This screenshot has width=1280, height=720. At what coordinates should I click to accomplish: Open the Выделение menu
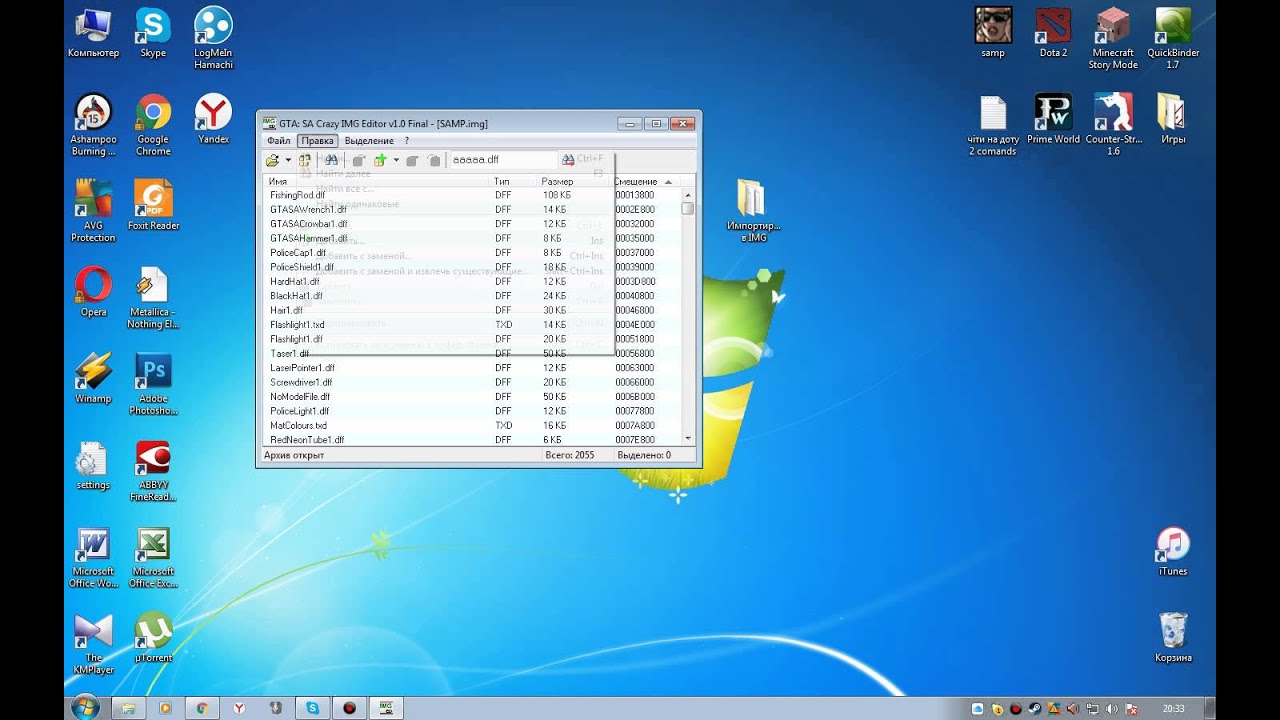click(x=369, y=141)
